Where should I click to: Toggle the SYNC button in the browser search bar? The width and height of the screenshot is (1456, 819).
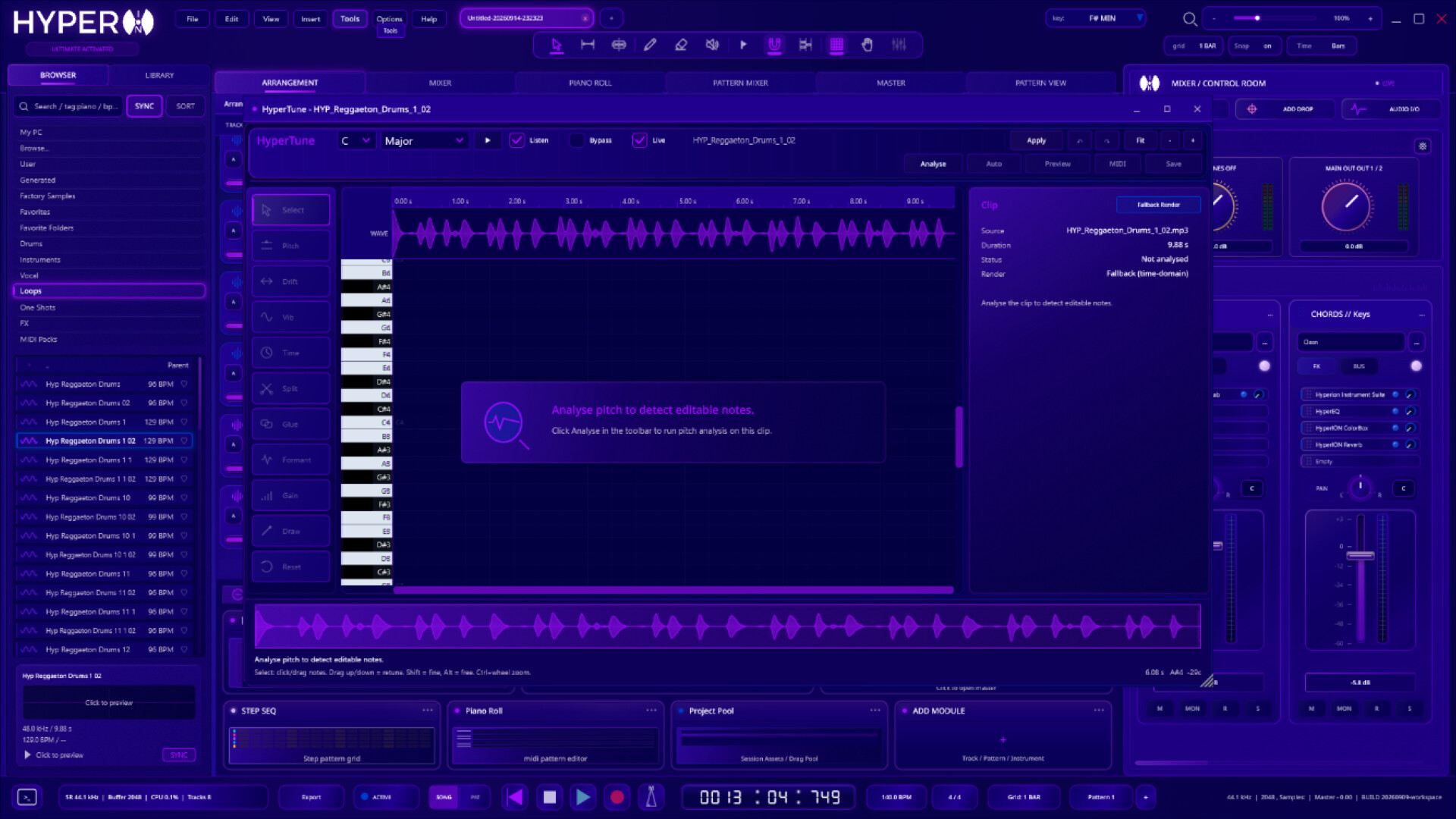click(x=144, y=106)
